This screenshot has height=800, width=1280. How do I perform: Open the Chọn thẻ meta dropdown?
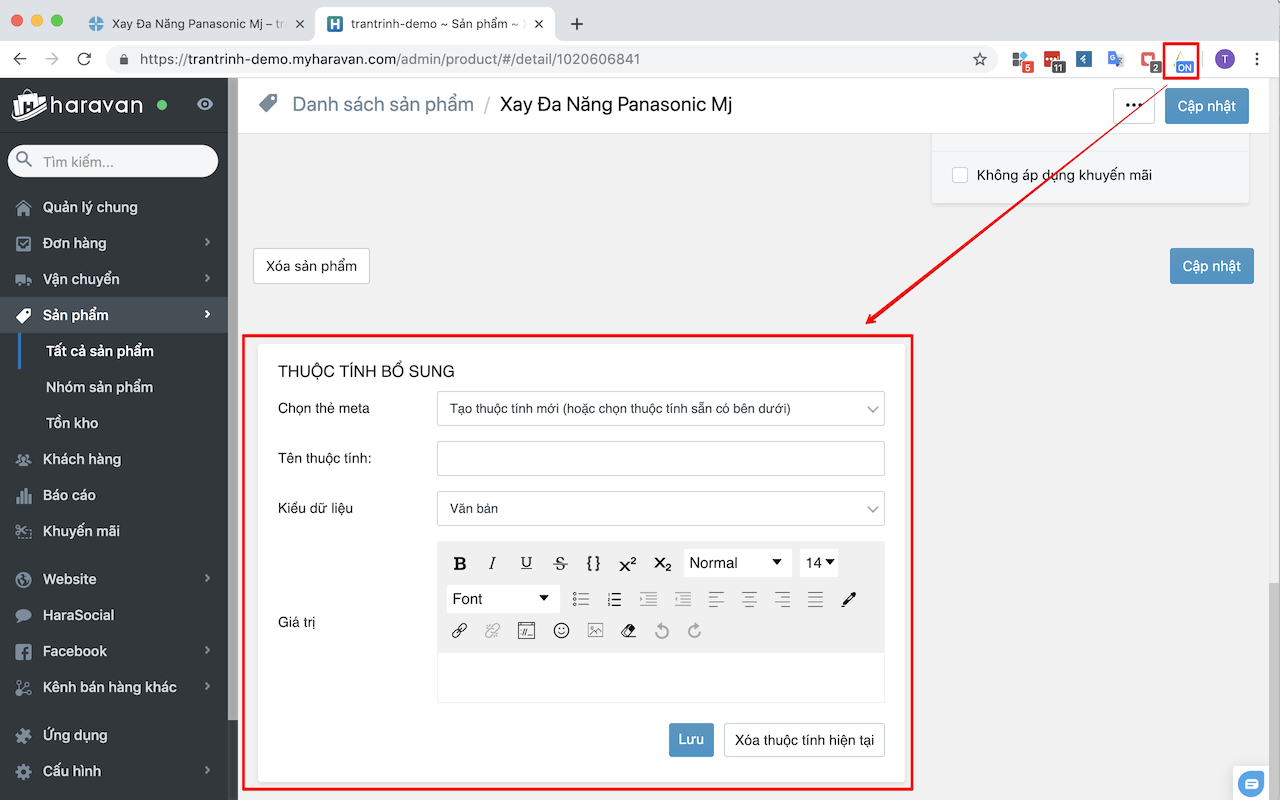(660, 408)
